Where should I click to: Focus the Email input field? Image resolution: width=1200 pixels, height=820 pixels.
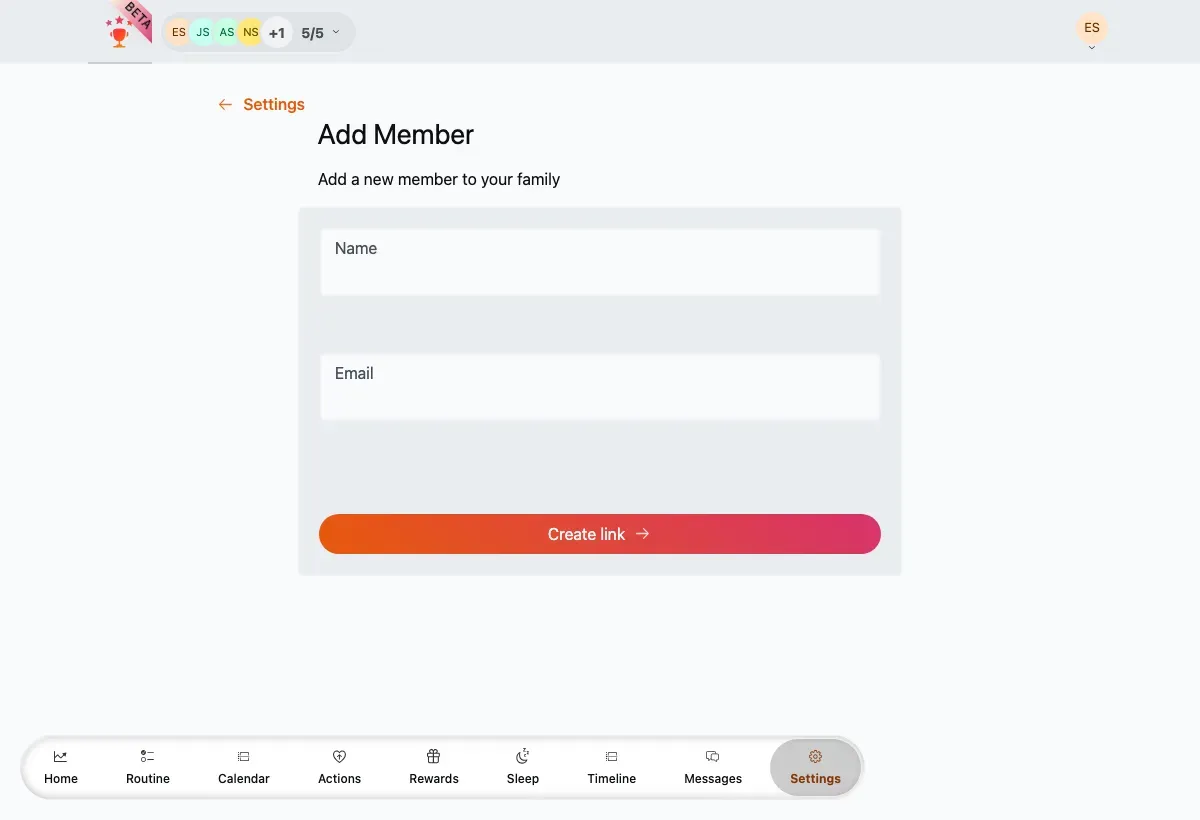600,387
